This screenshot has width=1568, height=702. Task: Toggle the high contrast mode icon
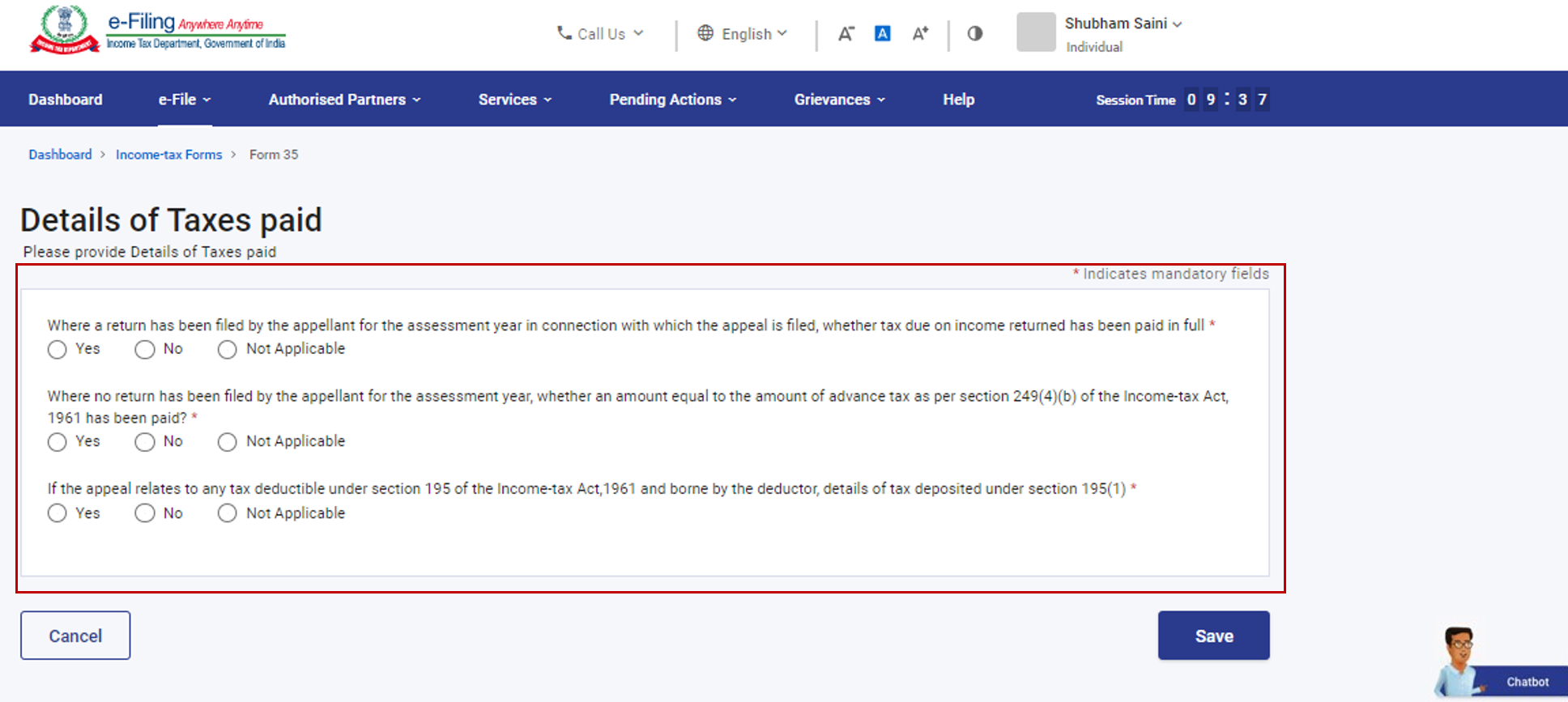coord(975,34)
